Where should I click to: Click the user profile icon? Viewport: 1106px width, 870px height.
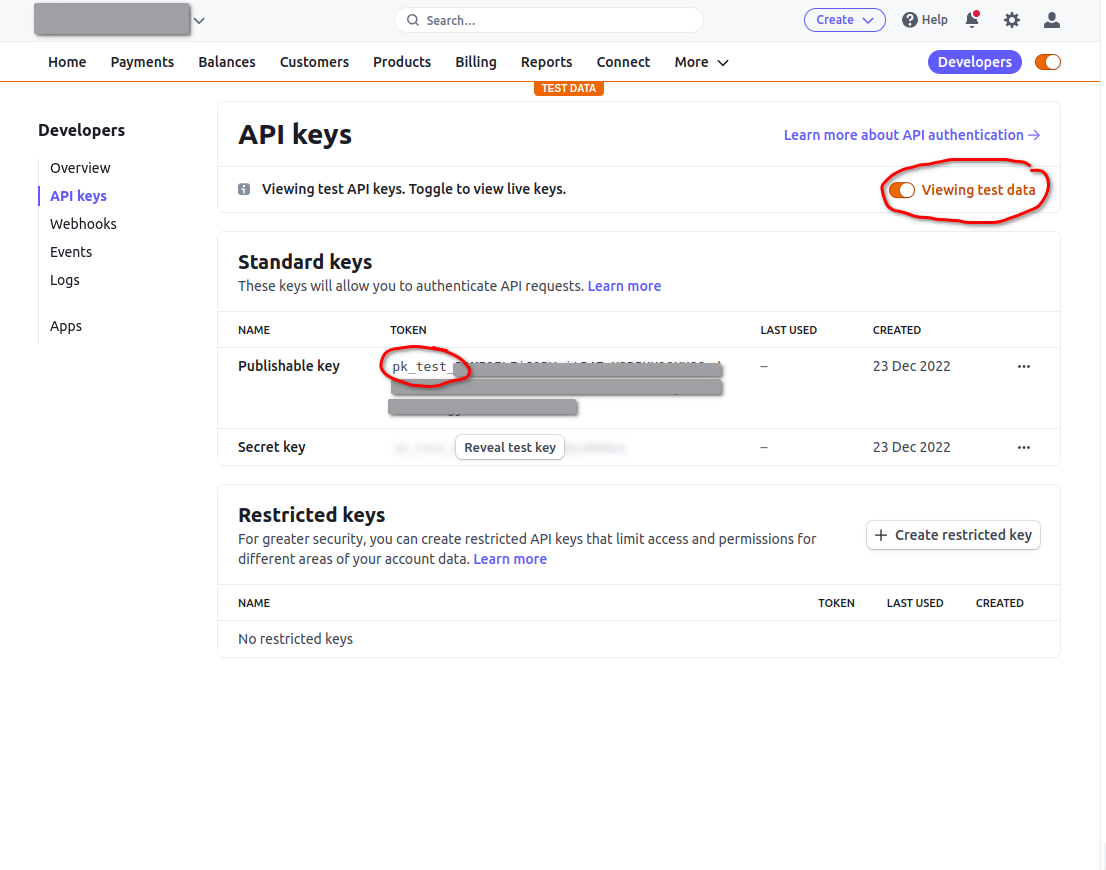[1051, 20]
